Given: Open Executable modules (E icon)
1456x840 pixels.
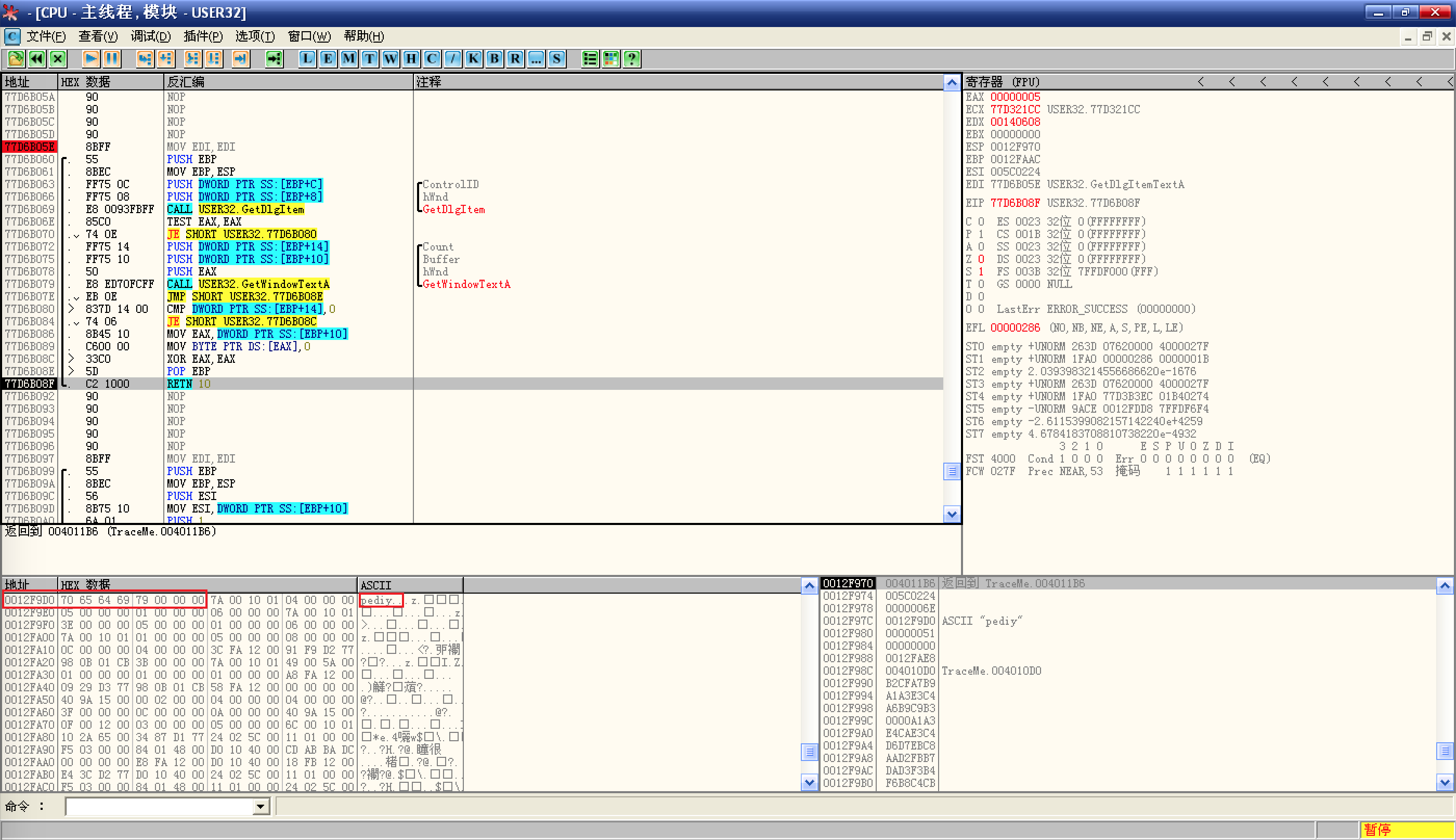Looking at the screenshot, I should 328,58.
